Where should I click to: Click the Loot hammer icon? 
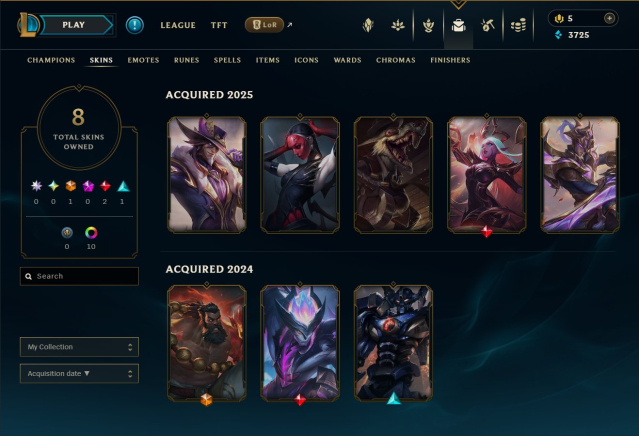pos(488,25)
